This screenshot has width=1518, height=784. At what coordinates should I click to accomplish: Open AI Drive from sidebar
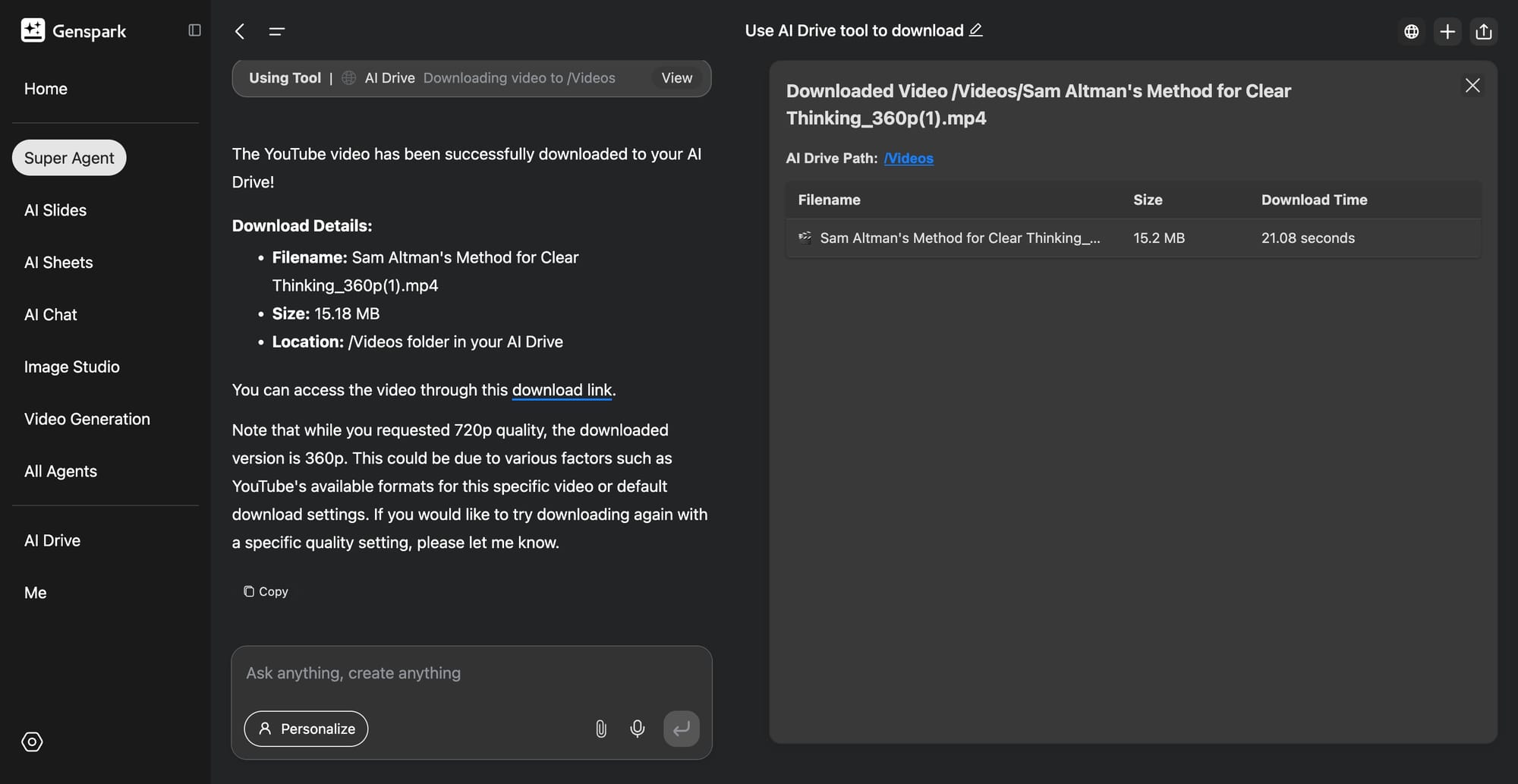coord(52,540)
